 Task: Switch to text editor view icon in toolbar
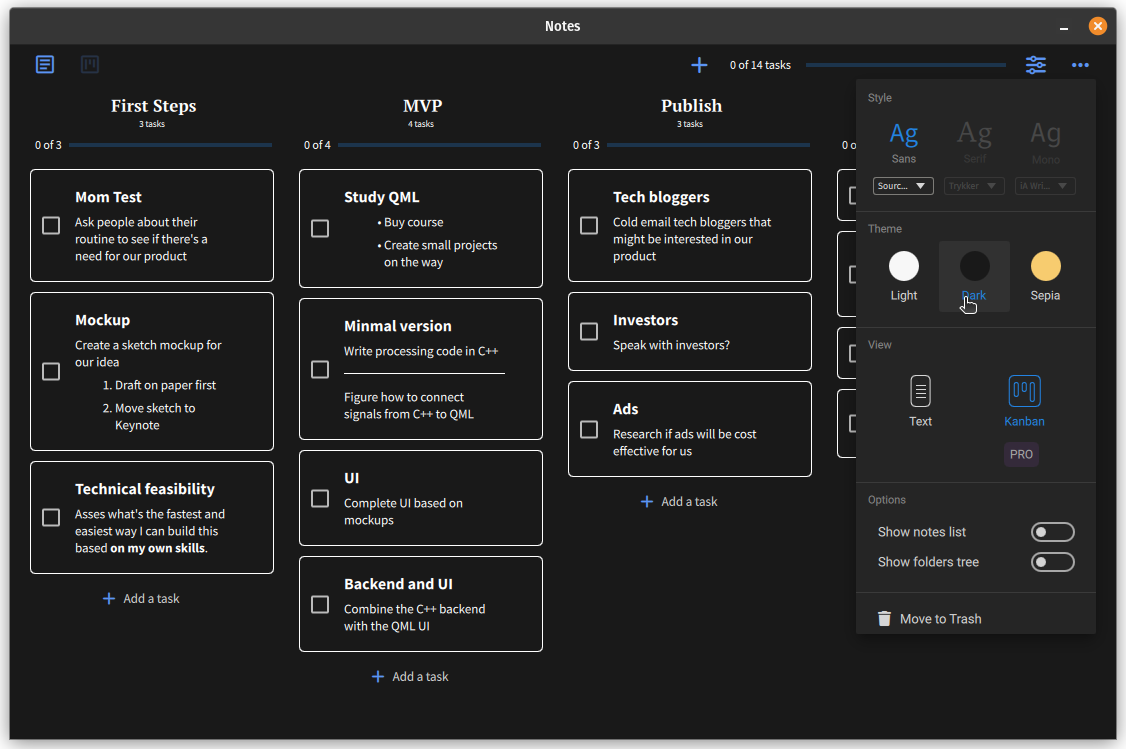(x=45, y=65)
